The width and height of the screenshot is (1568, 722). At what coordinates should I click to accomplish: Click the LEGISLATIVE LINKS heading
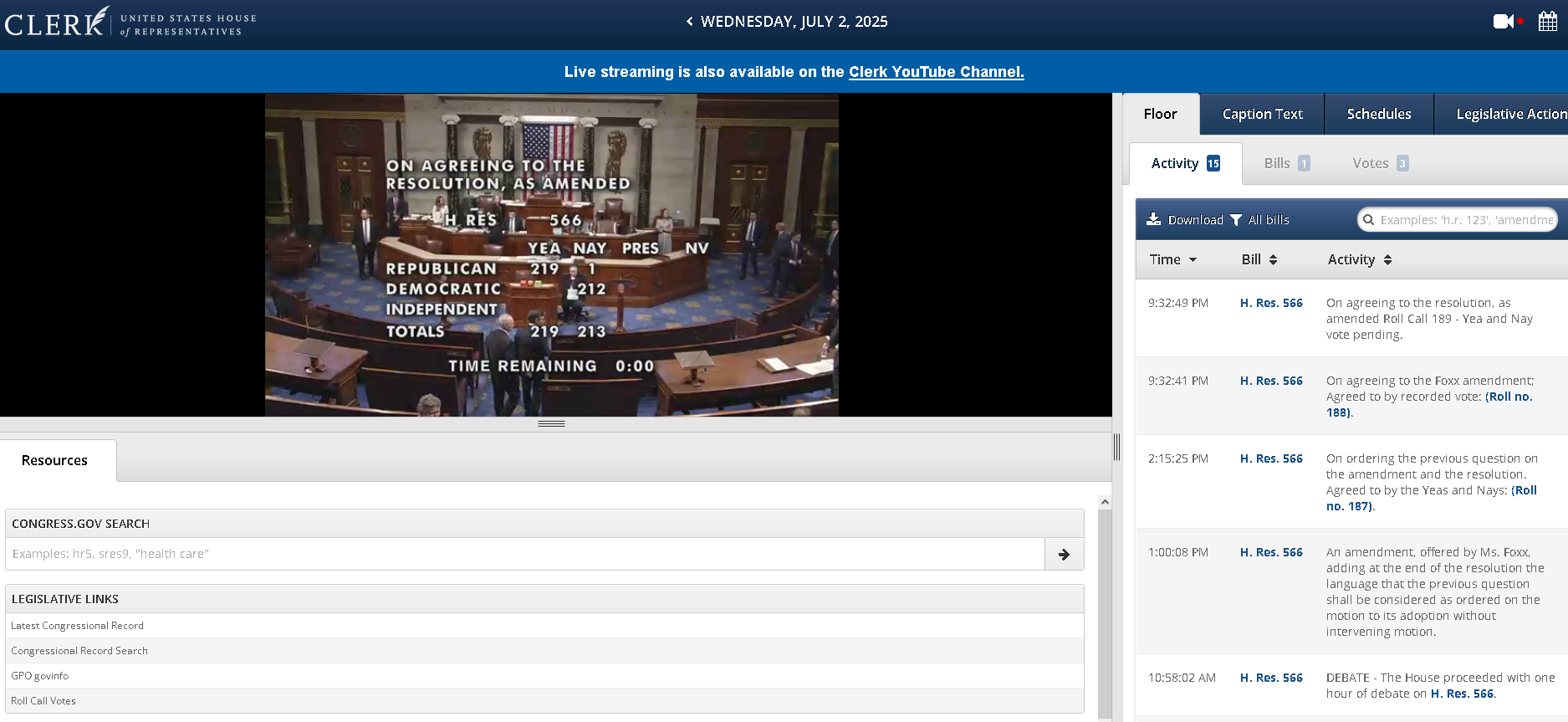[x=65, y=599]
